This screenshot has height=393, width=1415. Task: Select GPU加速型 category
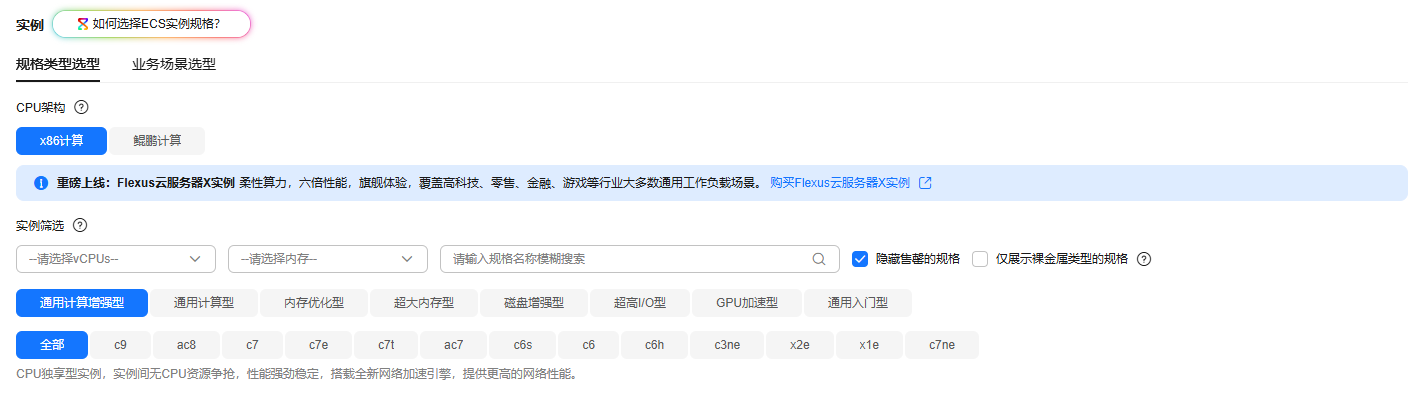[747, 303]
